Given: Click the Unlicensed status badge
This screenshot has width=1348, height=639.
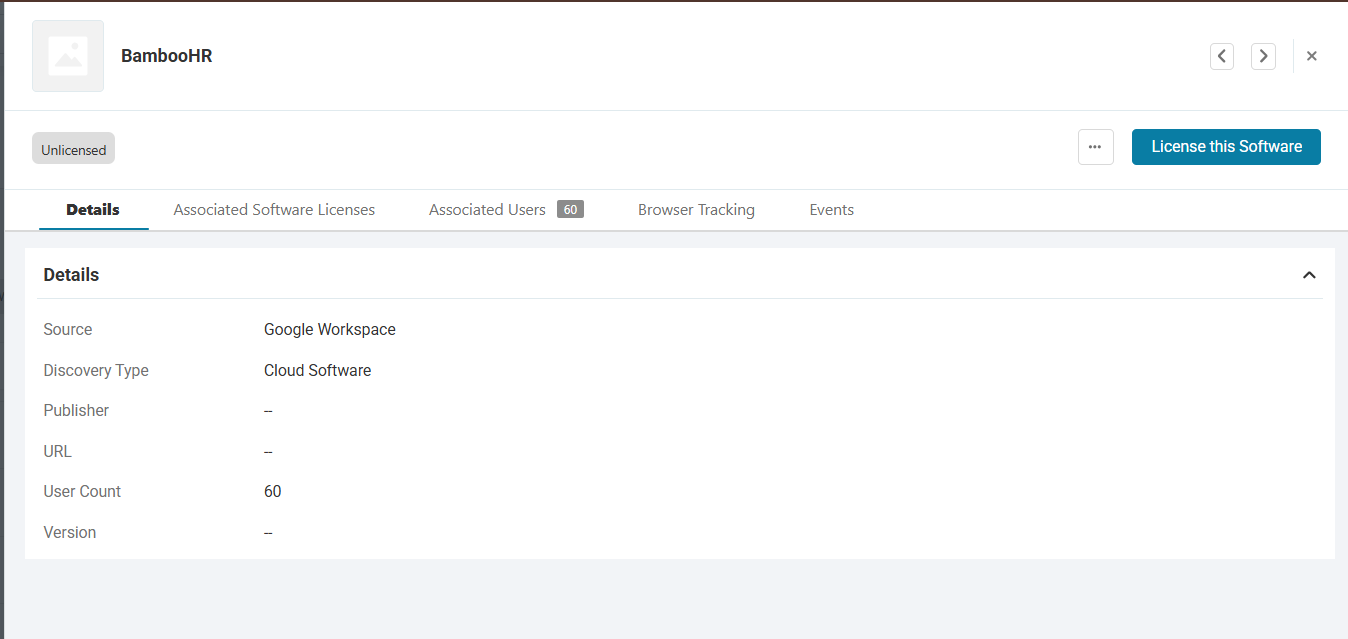Looking at the screenshot, I should (74, 149).
